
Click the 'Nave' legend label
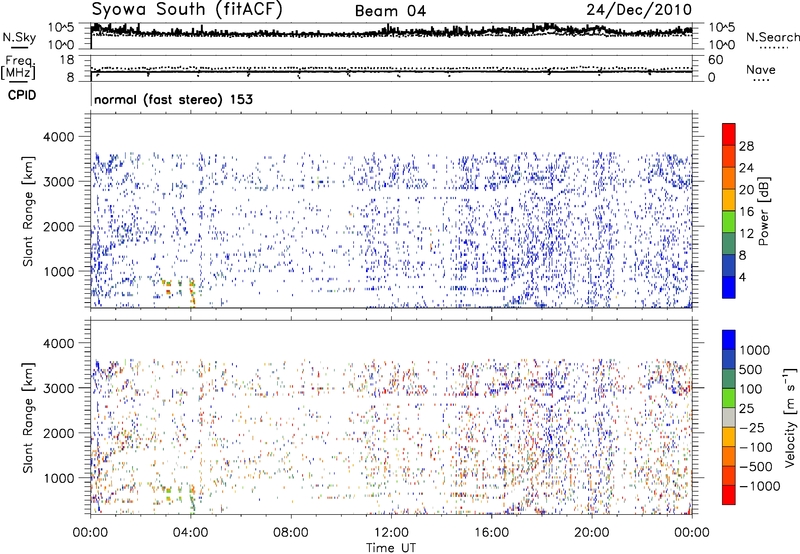(x=761, y=70)
